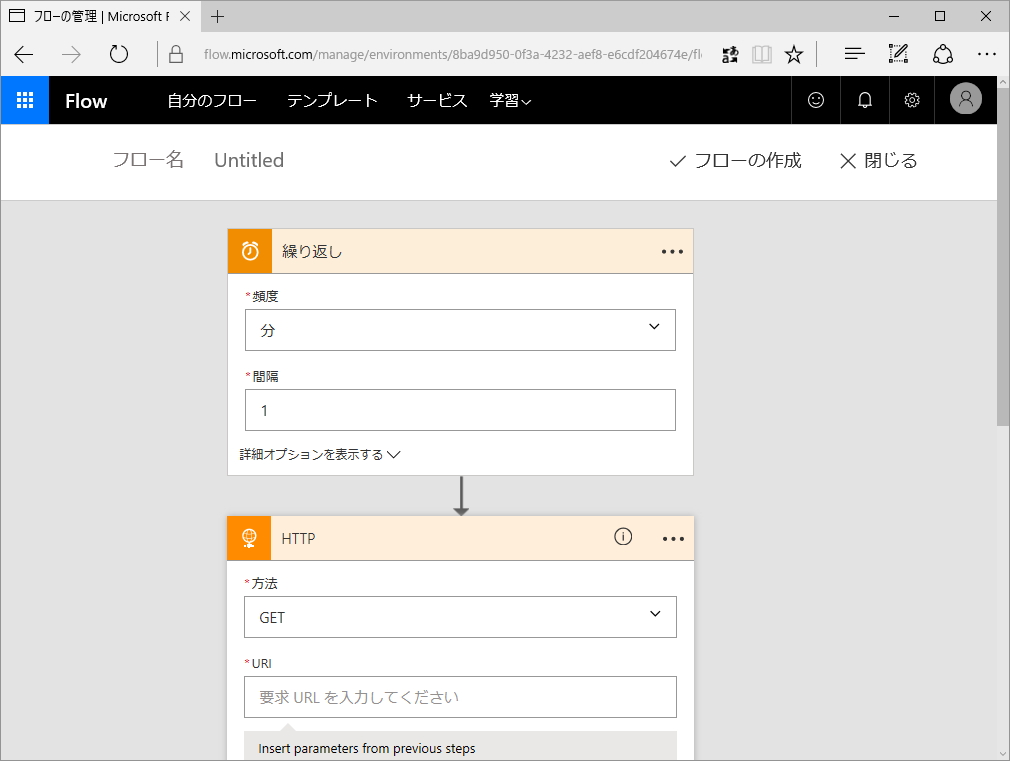Open your profile avatar icon

(x=965, y=100)
